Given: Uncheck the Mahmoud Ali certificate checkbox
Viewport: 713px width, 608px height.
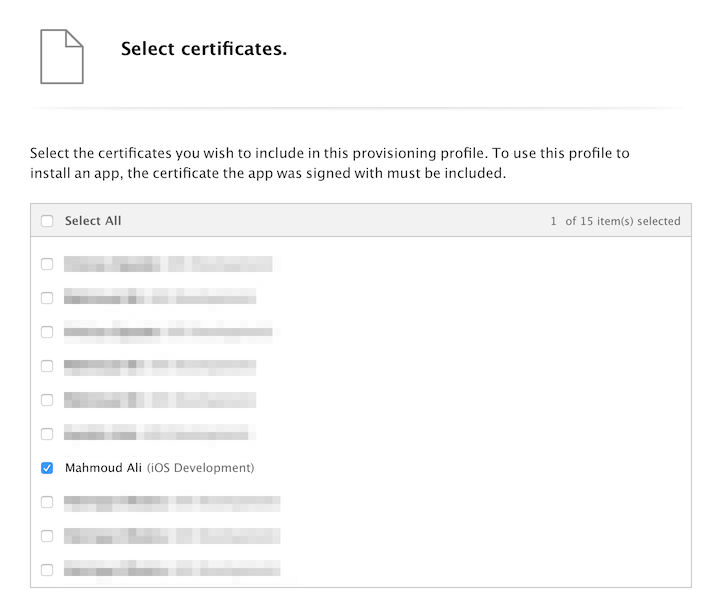Looking at the screenshot, I should coord(47,468).
